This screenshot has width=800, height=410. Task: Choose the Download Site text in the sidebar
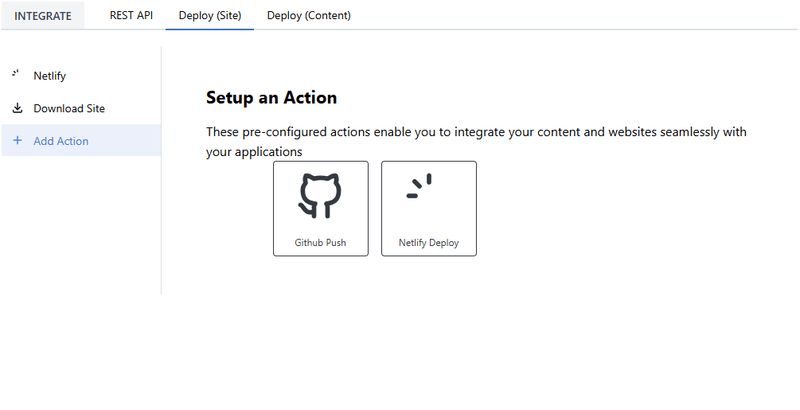[69, 108]
